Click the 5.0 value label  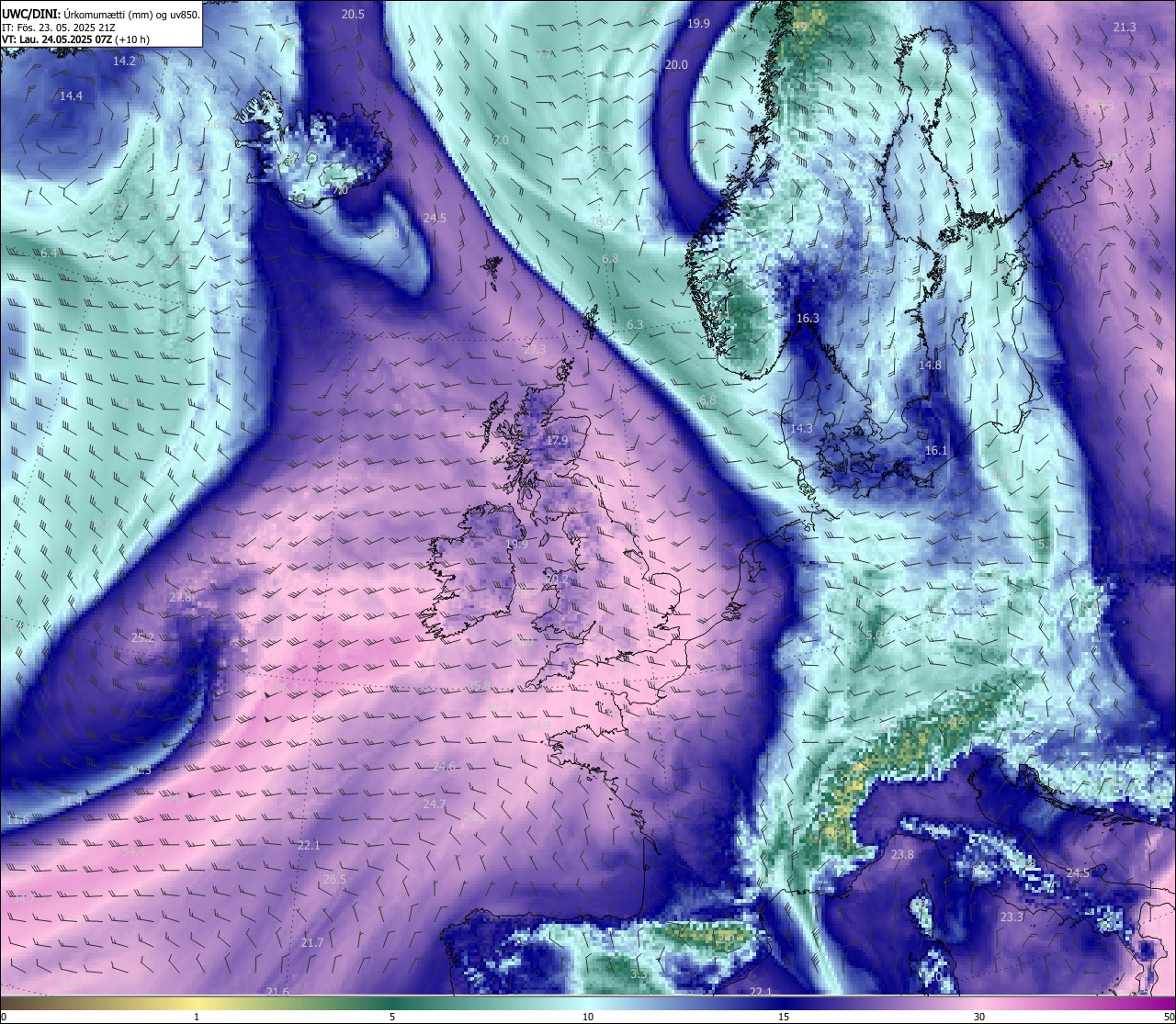coord(874,635)
